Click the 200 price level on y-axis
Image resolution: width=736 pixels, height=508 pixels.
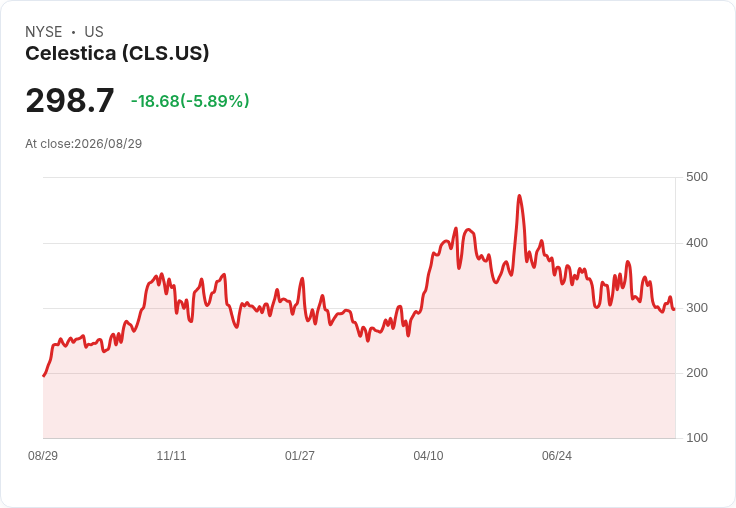697,373
